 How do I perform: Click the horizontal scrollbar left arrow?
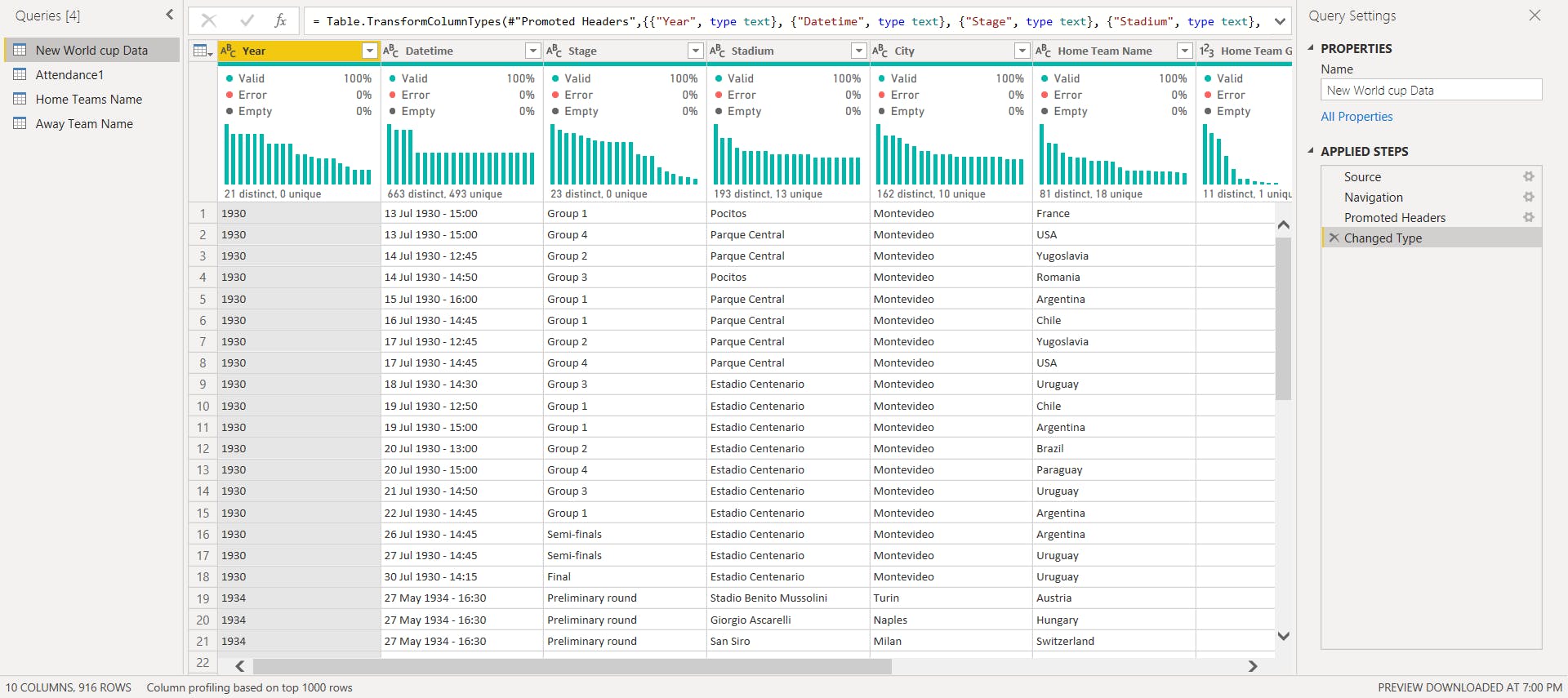click(x=240, y=666)
